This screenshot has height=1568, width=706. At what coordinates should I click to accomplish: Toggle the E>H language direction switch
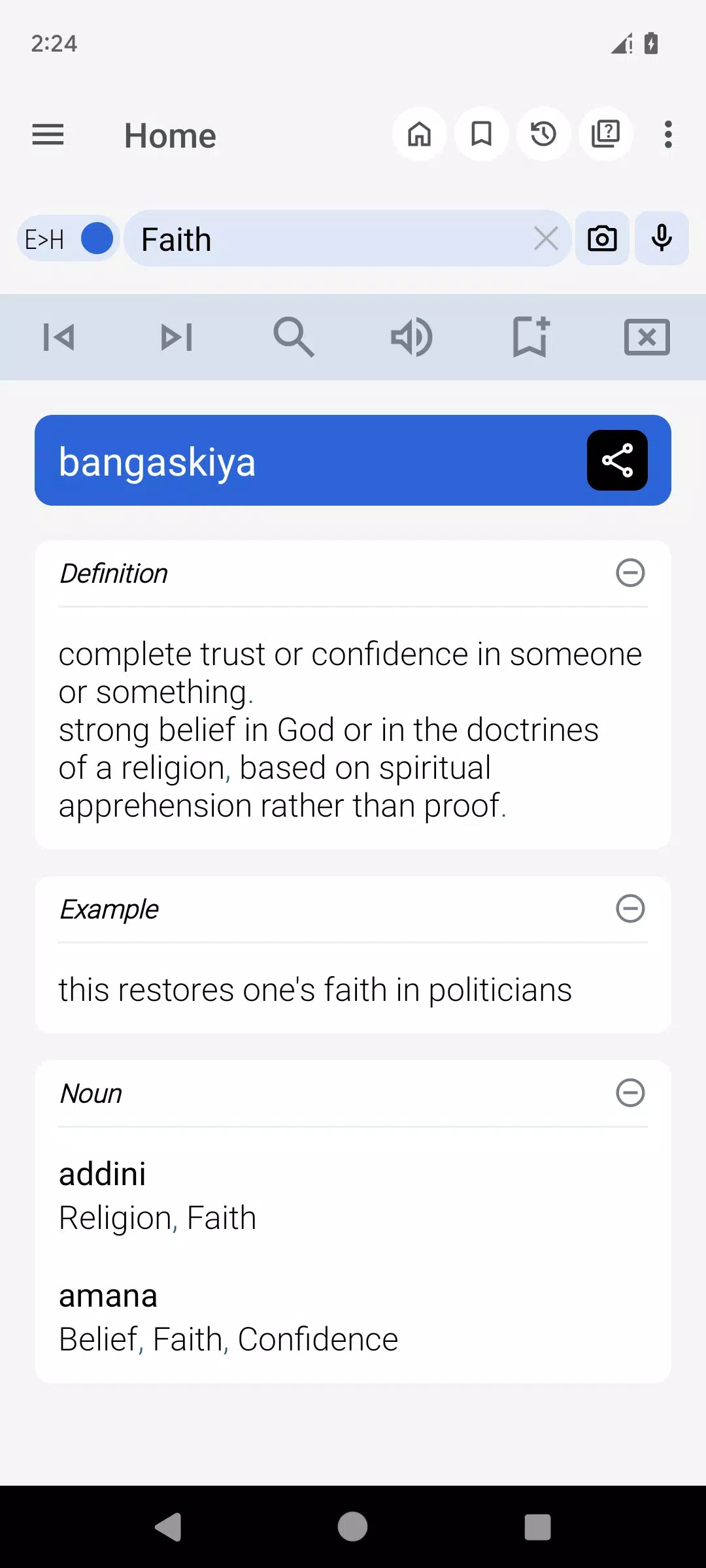pos(68,238)
